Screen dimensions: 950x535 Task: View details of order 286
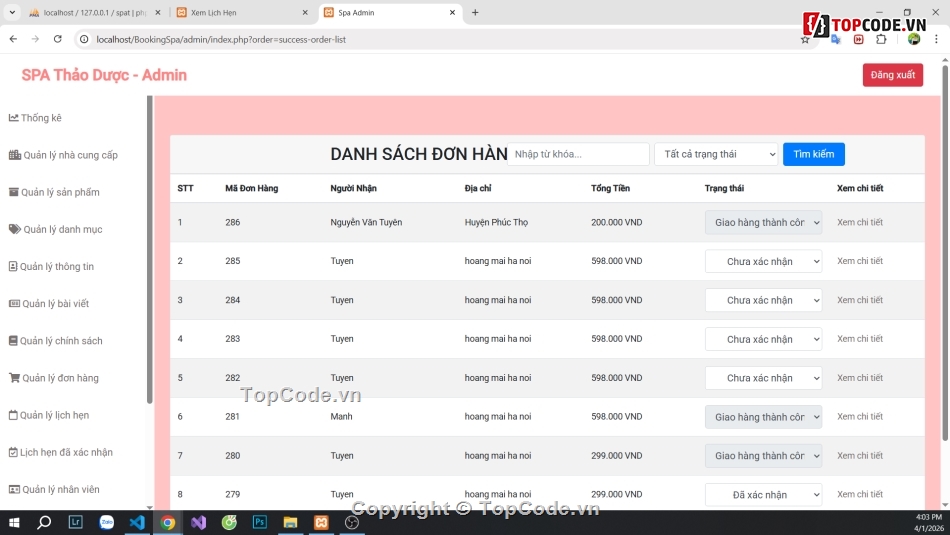tap(860, 222)
